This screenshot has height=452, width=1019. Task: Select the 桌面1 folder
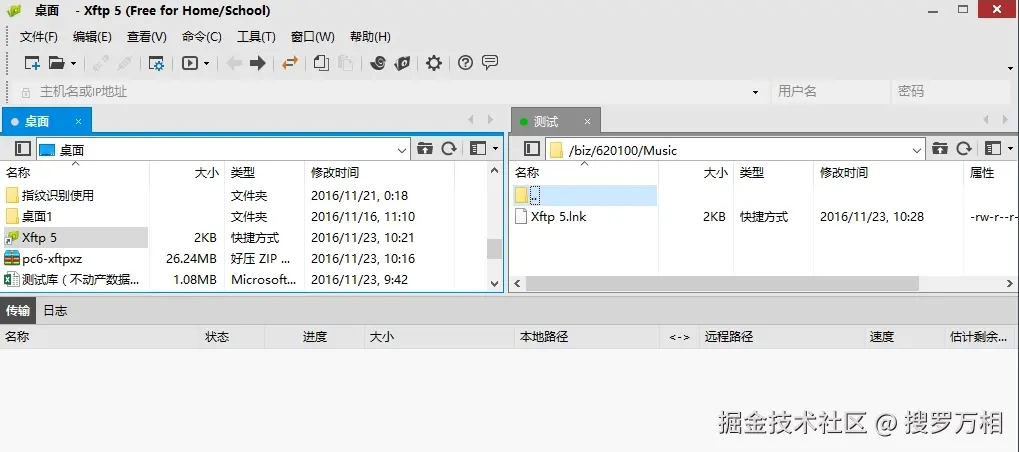pos(29,216)
